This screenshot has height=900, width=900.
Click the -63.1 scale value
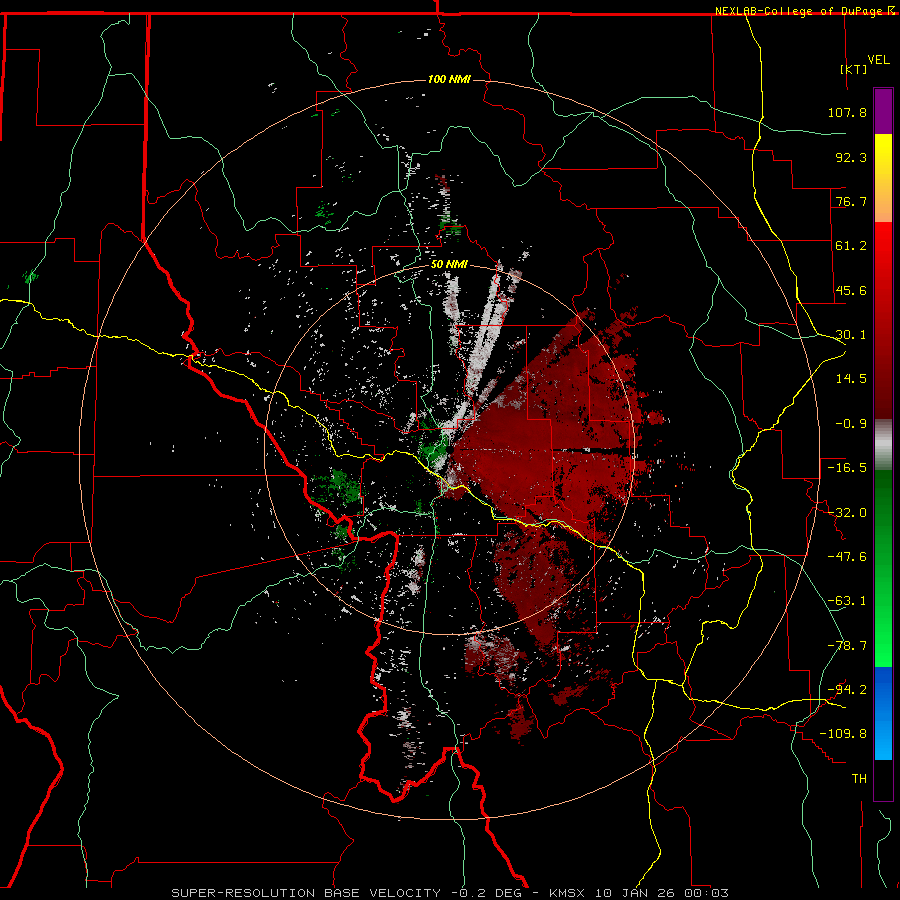pyautogui.click(x=847, y=601)
